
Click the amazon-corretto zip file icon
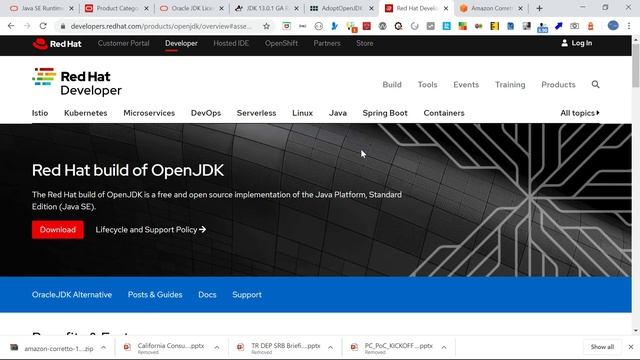[x=14, y=348]
